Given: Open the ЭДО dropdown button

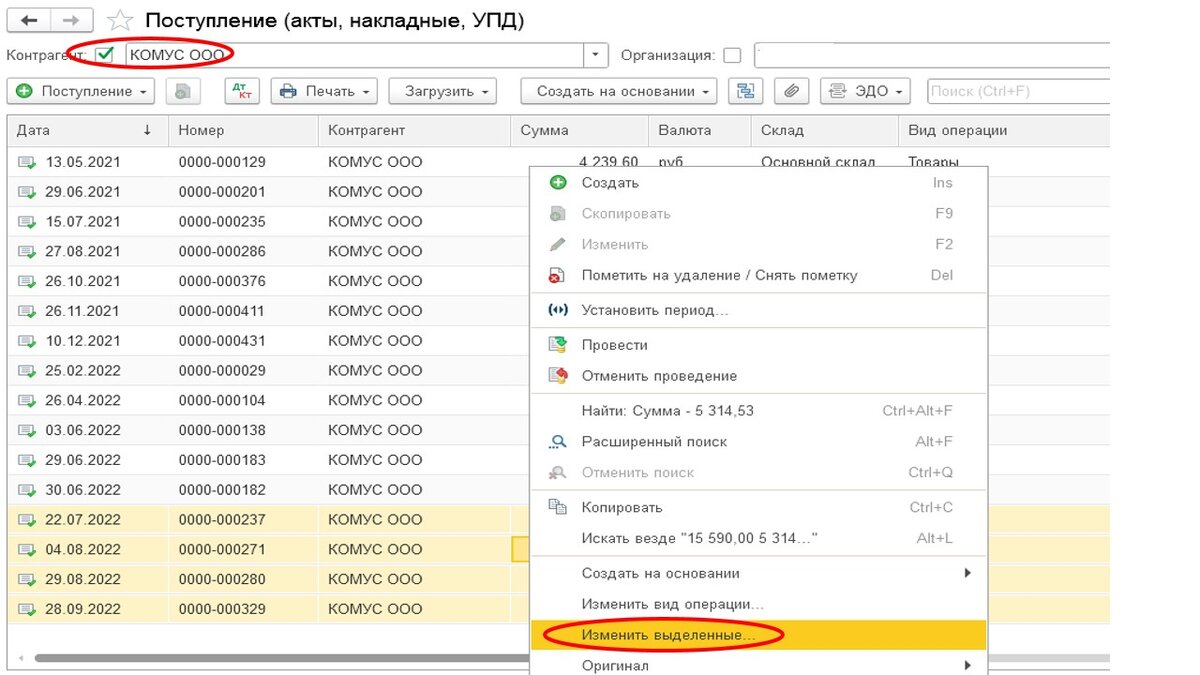Looking at the screenshot, I should pos(866,91).
